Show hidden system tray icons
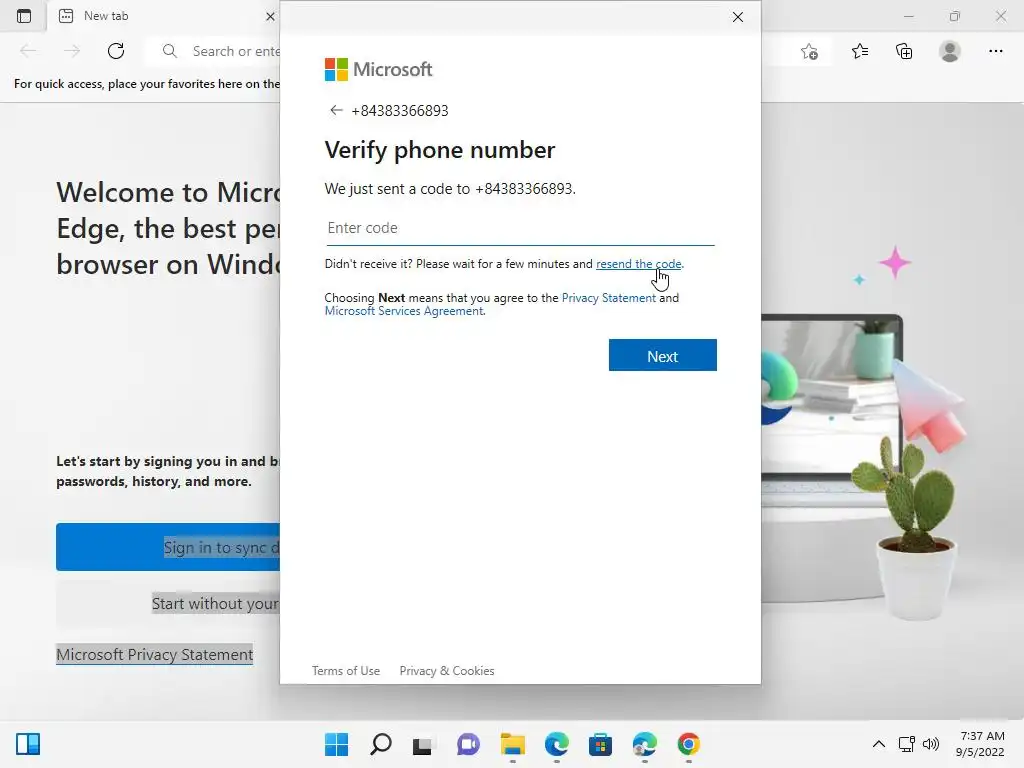 (x=879, y=744)
